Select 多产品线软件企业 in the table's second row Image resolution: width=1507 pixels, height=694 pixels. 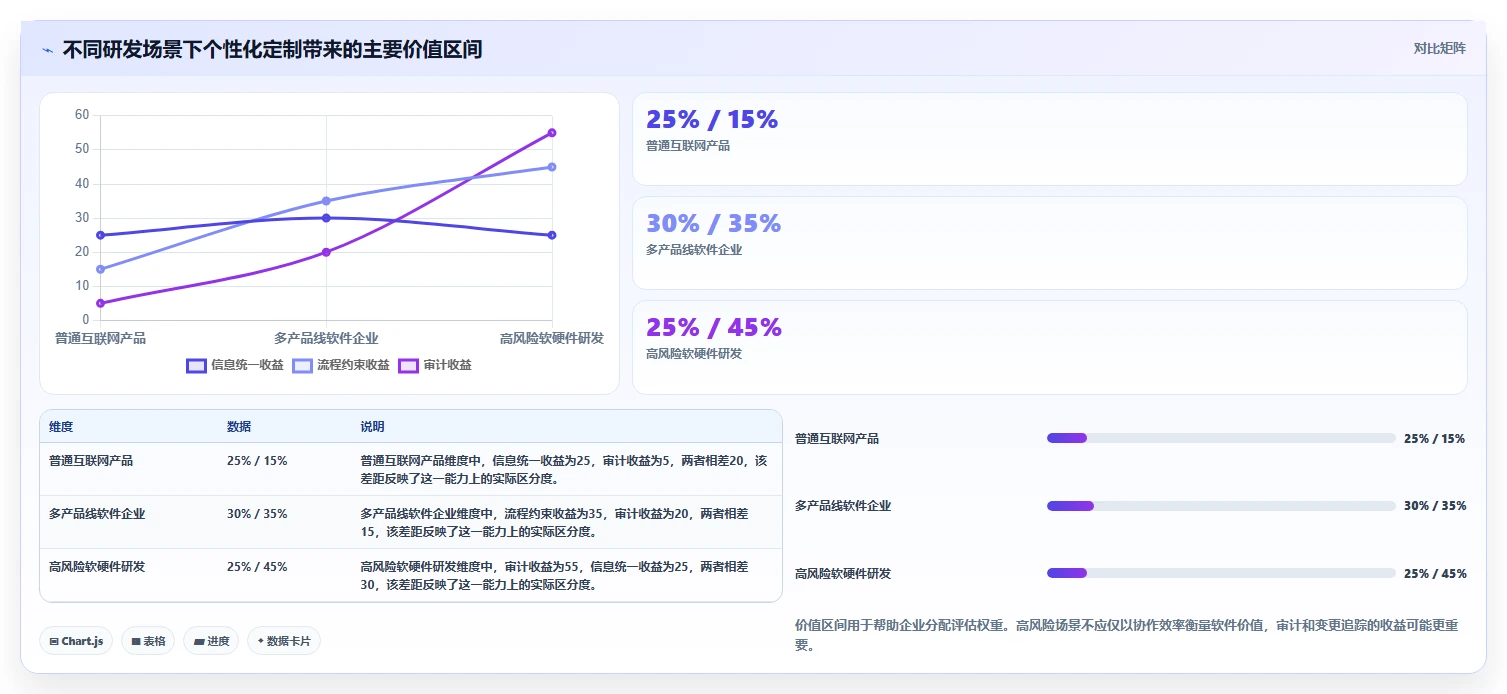pos(97,514)
